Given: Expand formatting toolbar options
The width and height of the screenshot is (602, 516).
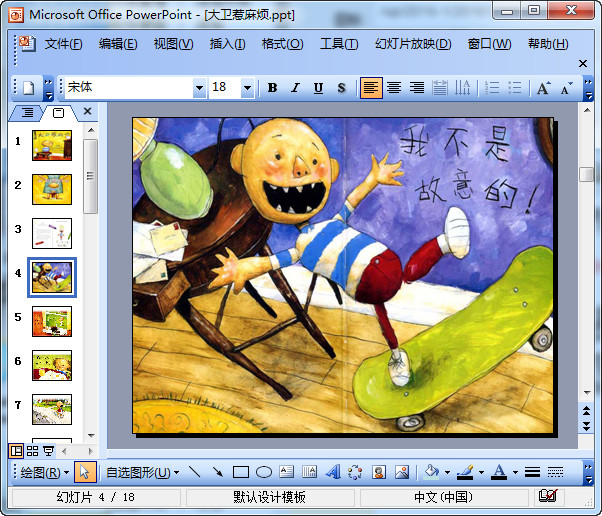Looking at the screenshot, I should 588,88.
